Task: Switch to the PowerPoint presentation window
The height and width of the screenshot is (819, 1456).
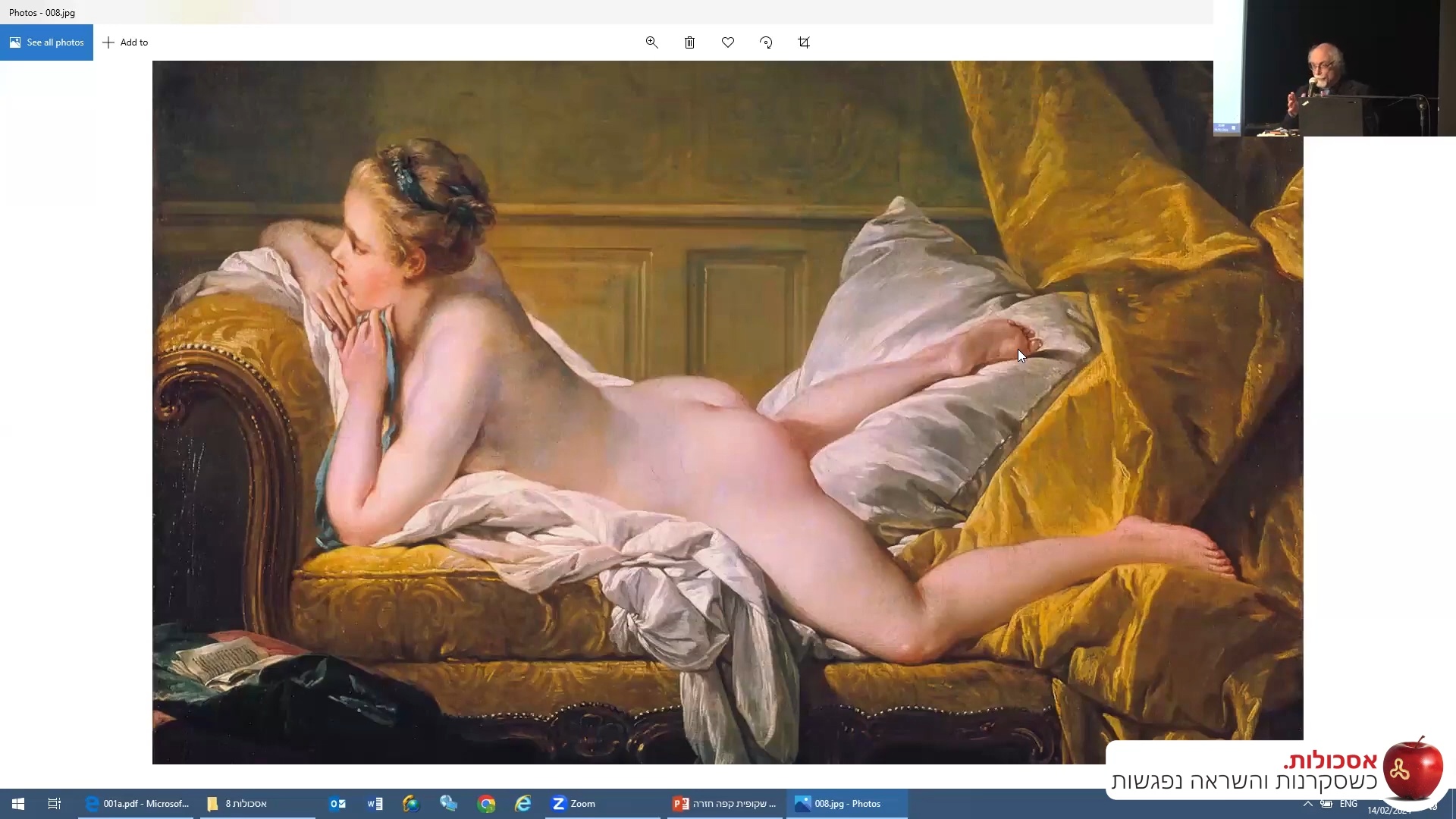Action: [x=725, y=804]
